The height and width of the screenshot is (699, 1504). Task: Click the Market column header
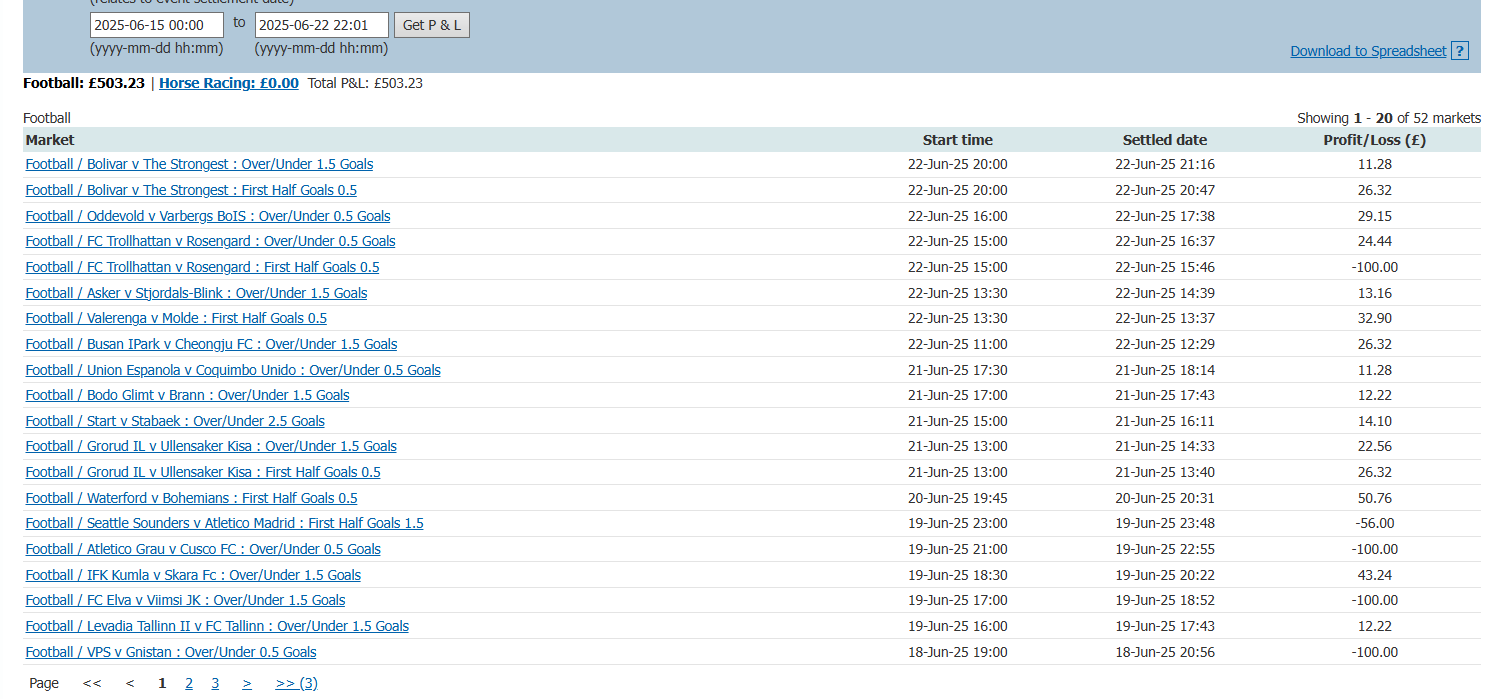point(50,140)
